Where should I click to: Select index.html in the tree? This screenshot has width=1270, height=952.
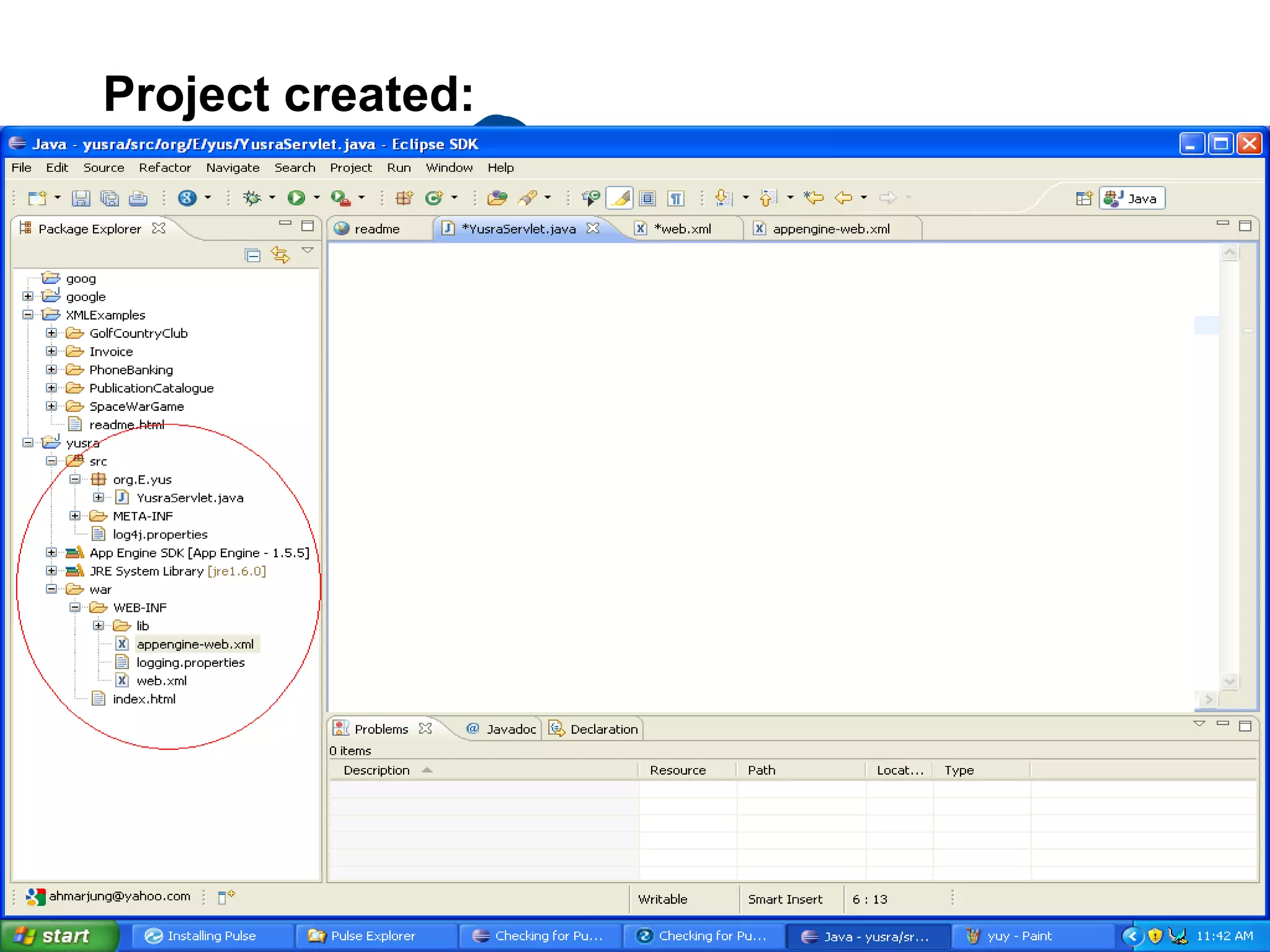click(144, 699)
